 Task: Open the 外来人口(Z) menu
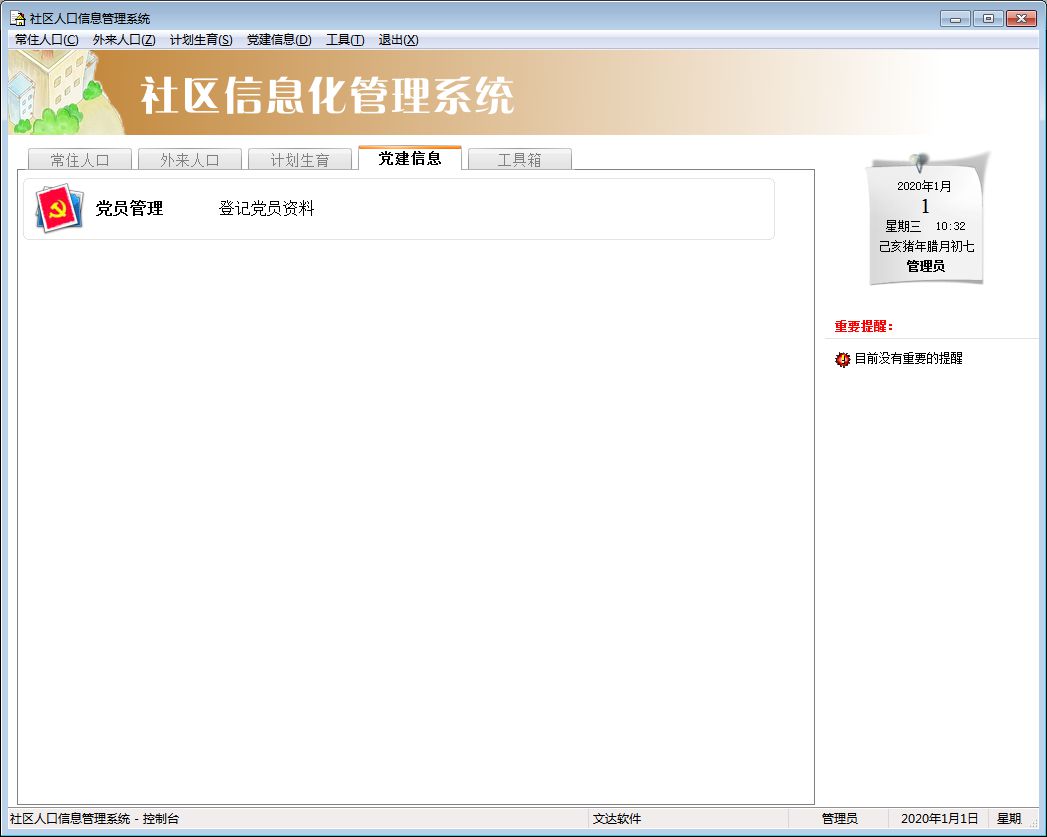click(124, 40)
